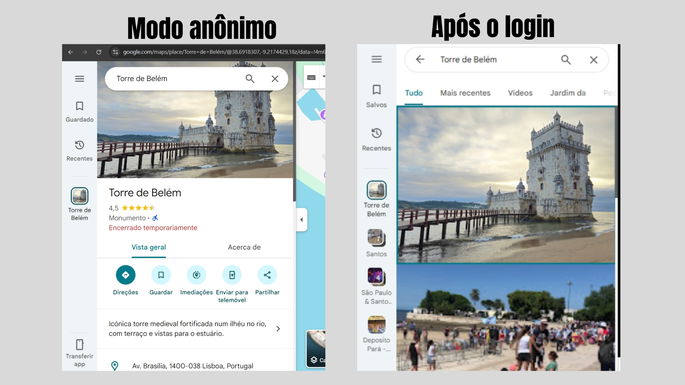This screenshot has width=685, height=385.
Task: Click browser back arrow
Action: pyautogui.click(x=71, y=52)
